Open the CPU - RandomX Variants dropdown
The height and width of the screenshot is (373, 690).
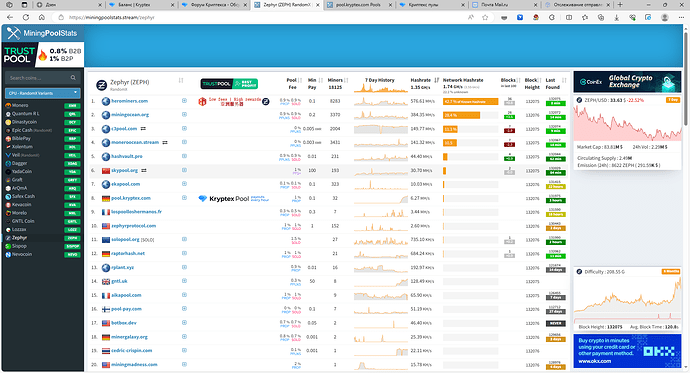[x=42, y=93]
